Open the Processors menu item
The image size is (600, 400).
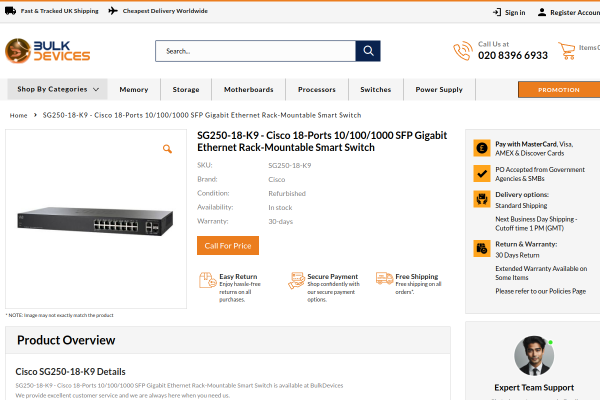point(317,90)
